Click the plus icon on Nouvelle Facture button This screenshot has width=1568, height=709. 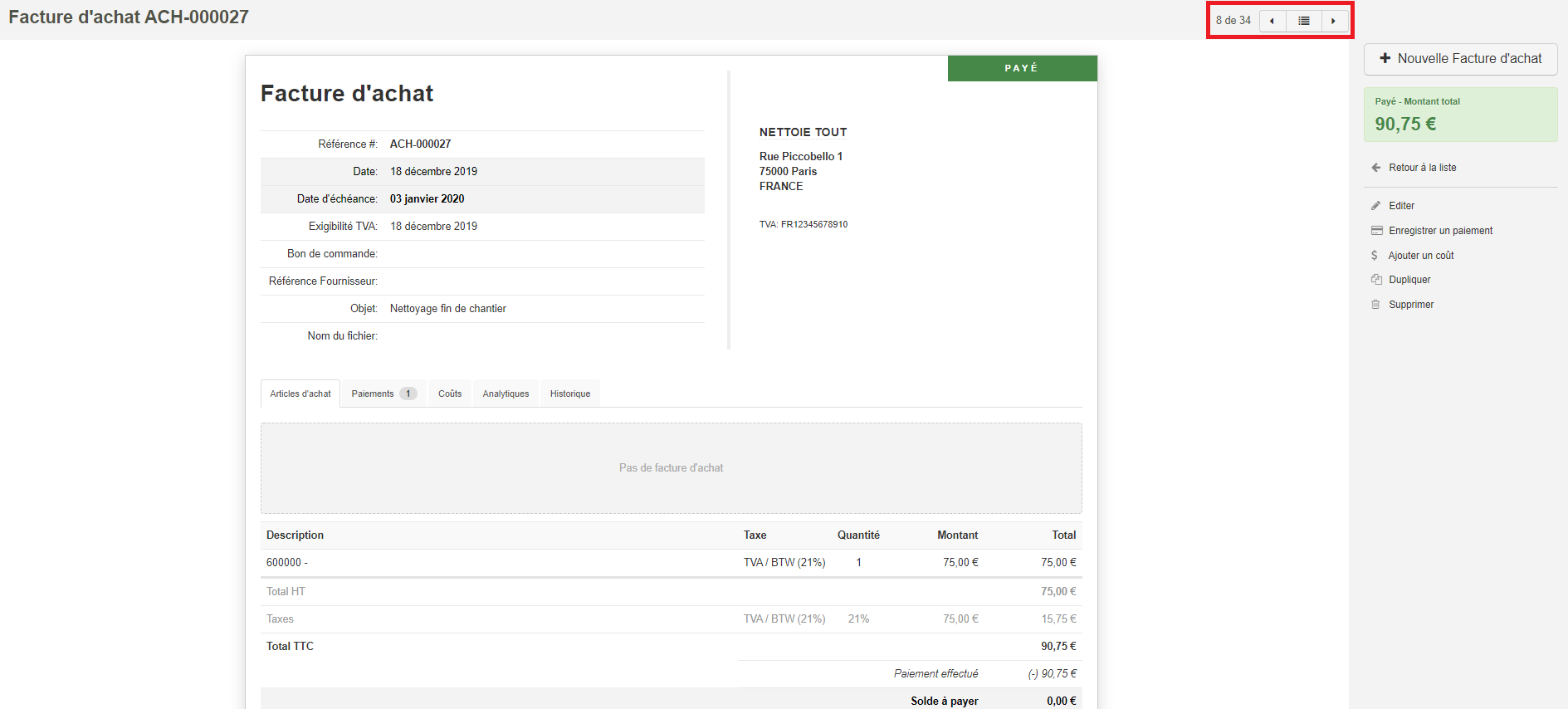point(1385,59)
